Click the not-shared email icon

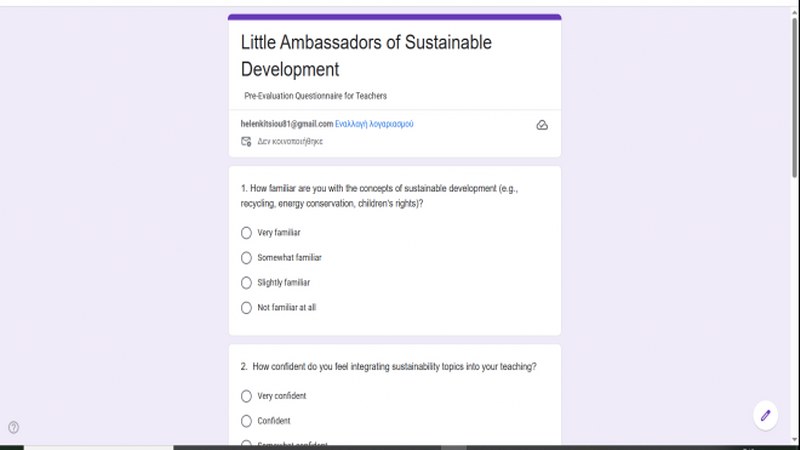tap(246, 142)
